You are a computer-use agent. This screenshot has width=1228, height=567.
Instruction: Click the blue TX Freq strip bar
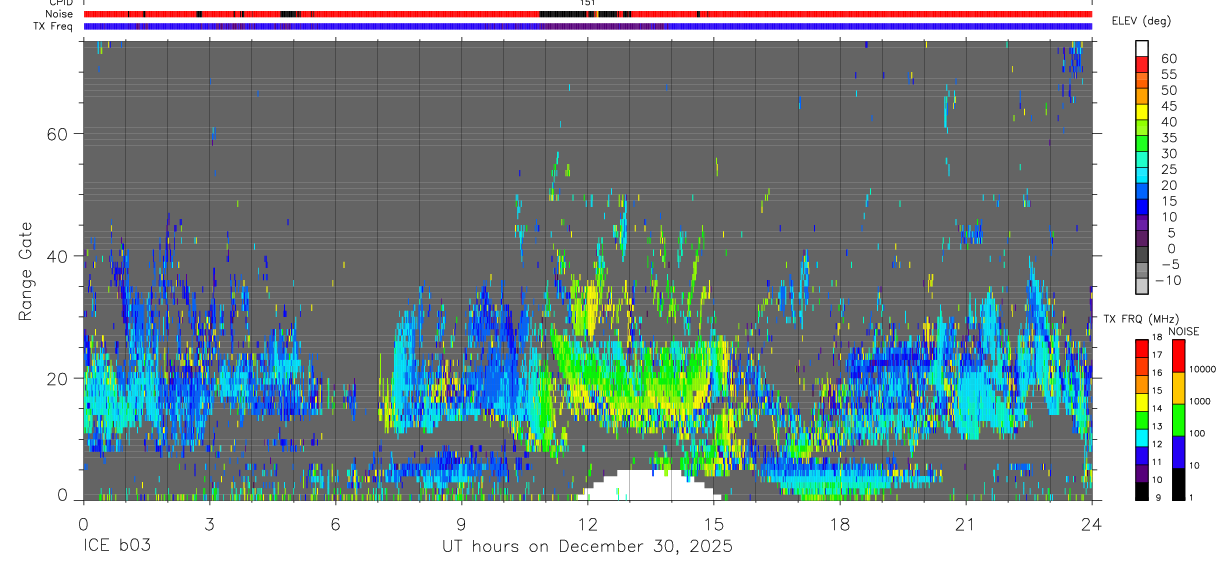587,26
